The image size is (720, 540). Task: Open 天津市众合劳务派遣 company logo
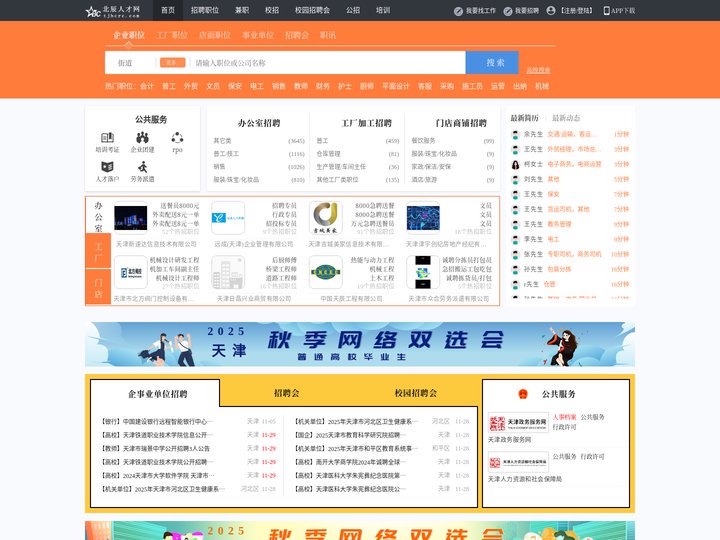(423, 272)
